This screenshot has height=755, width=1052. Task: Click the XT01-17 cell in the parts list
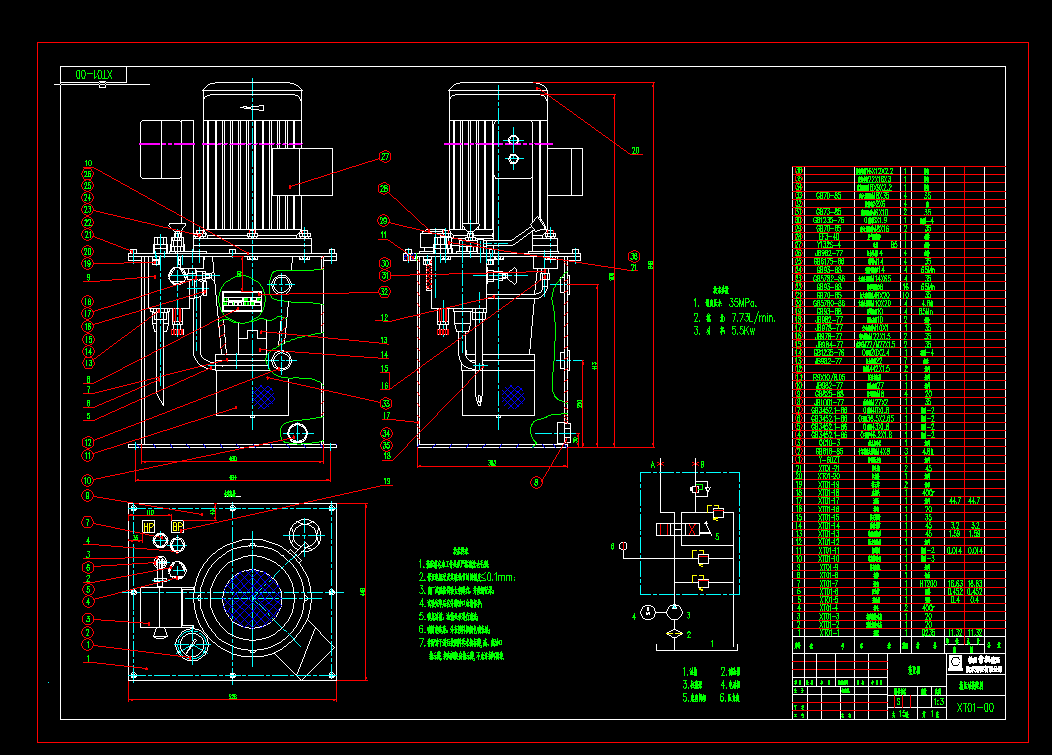(x=829, y=501)
